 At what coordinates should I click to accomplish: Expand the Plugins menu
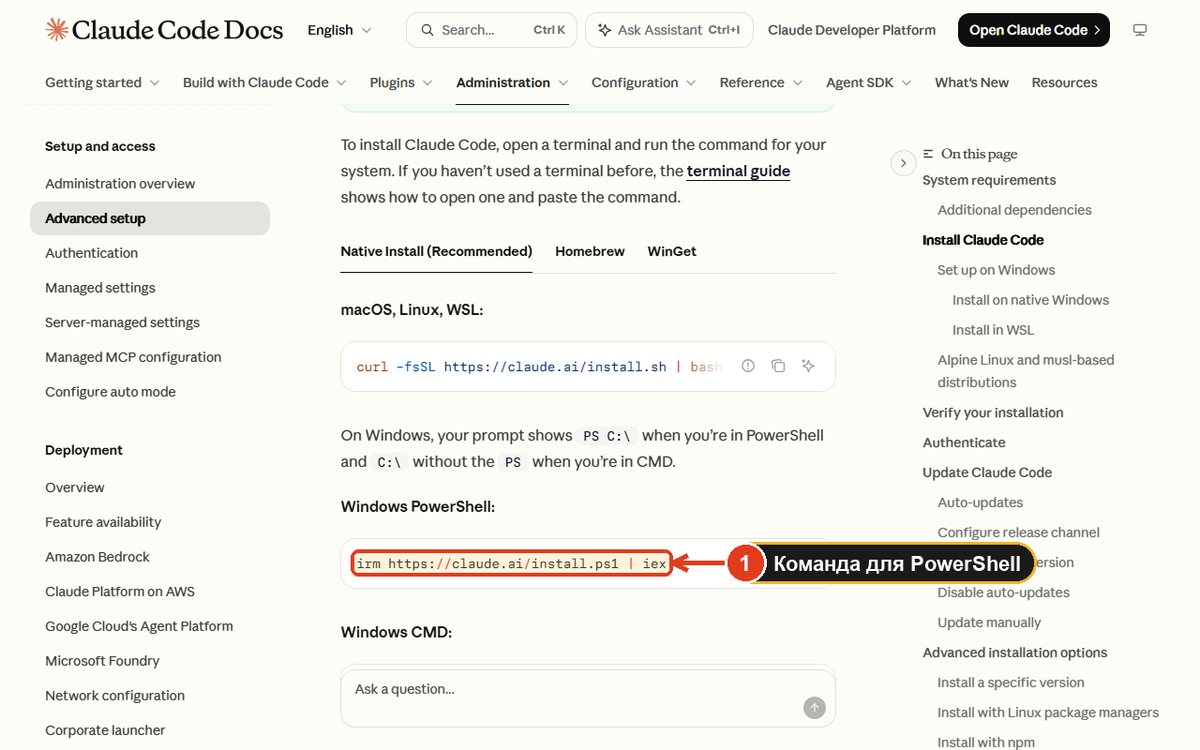coord(401,82)
